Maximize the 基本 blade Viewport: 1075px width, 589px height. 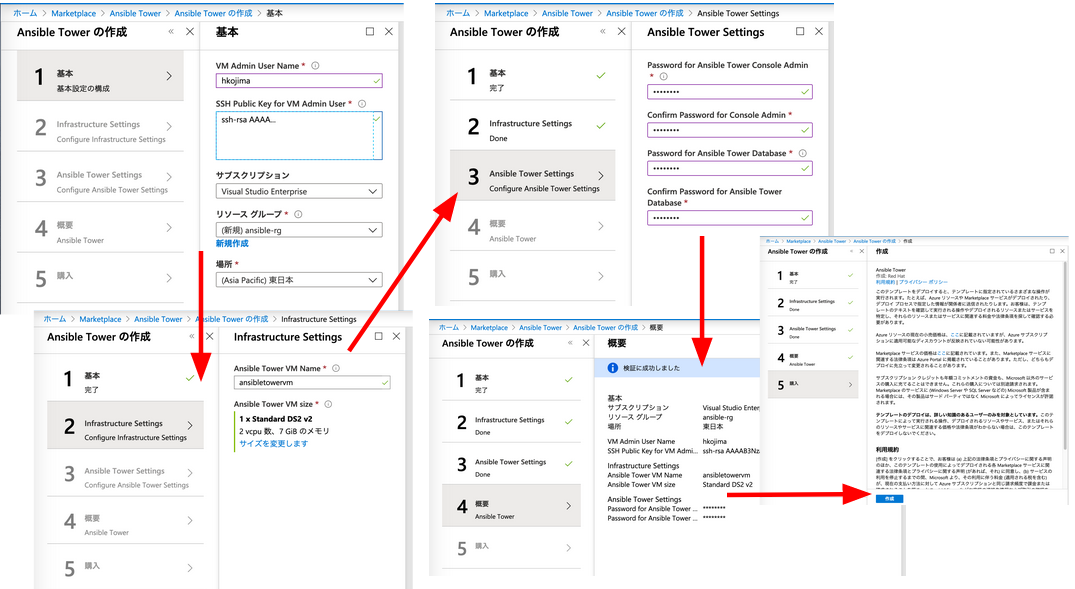370,32
